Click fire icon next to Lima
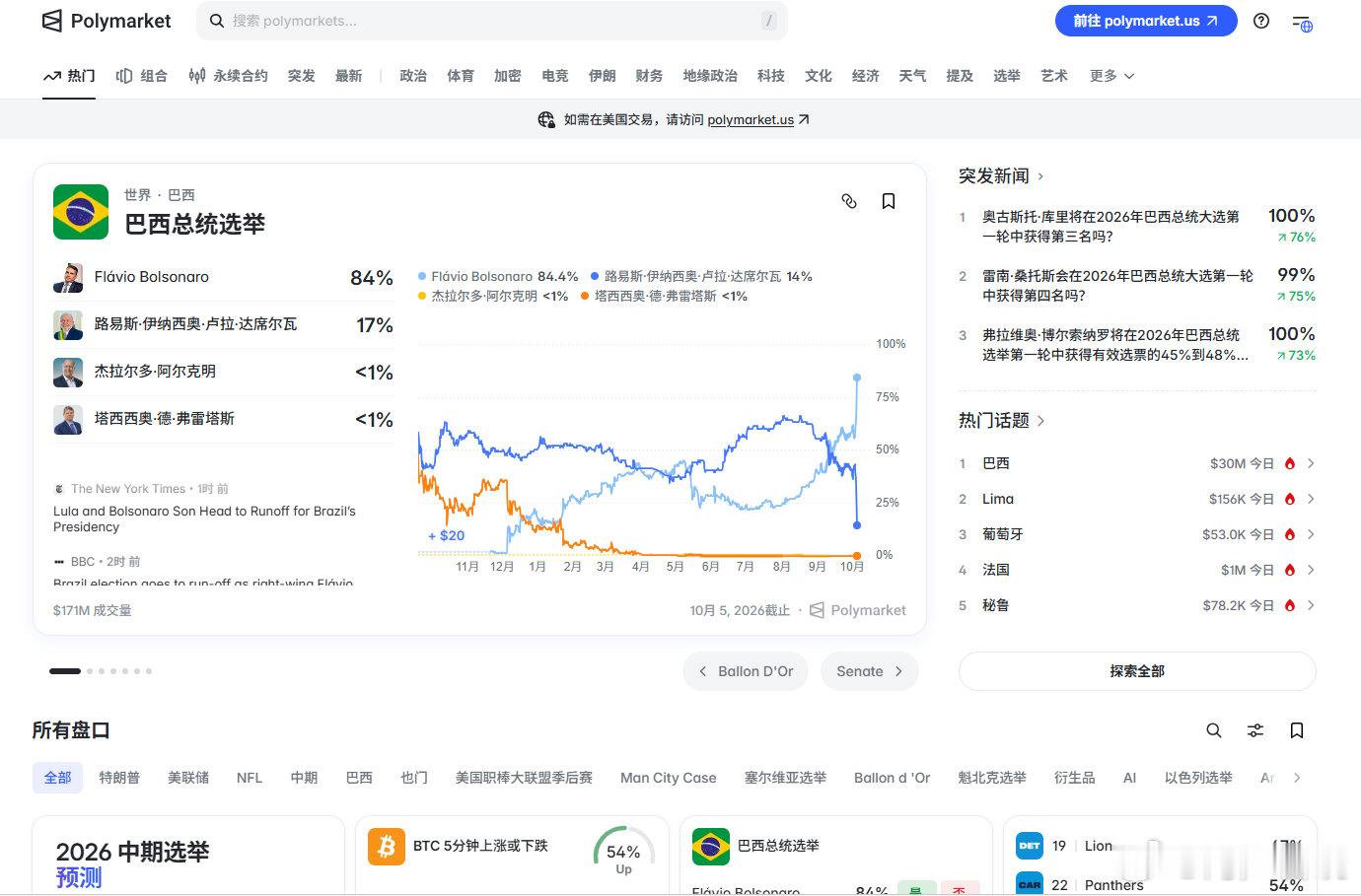Viewport: 1361px width, 896px height. click(1290, 499)
